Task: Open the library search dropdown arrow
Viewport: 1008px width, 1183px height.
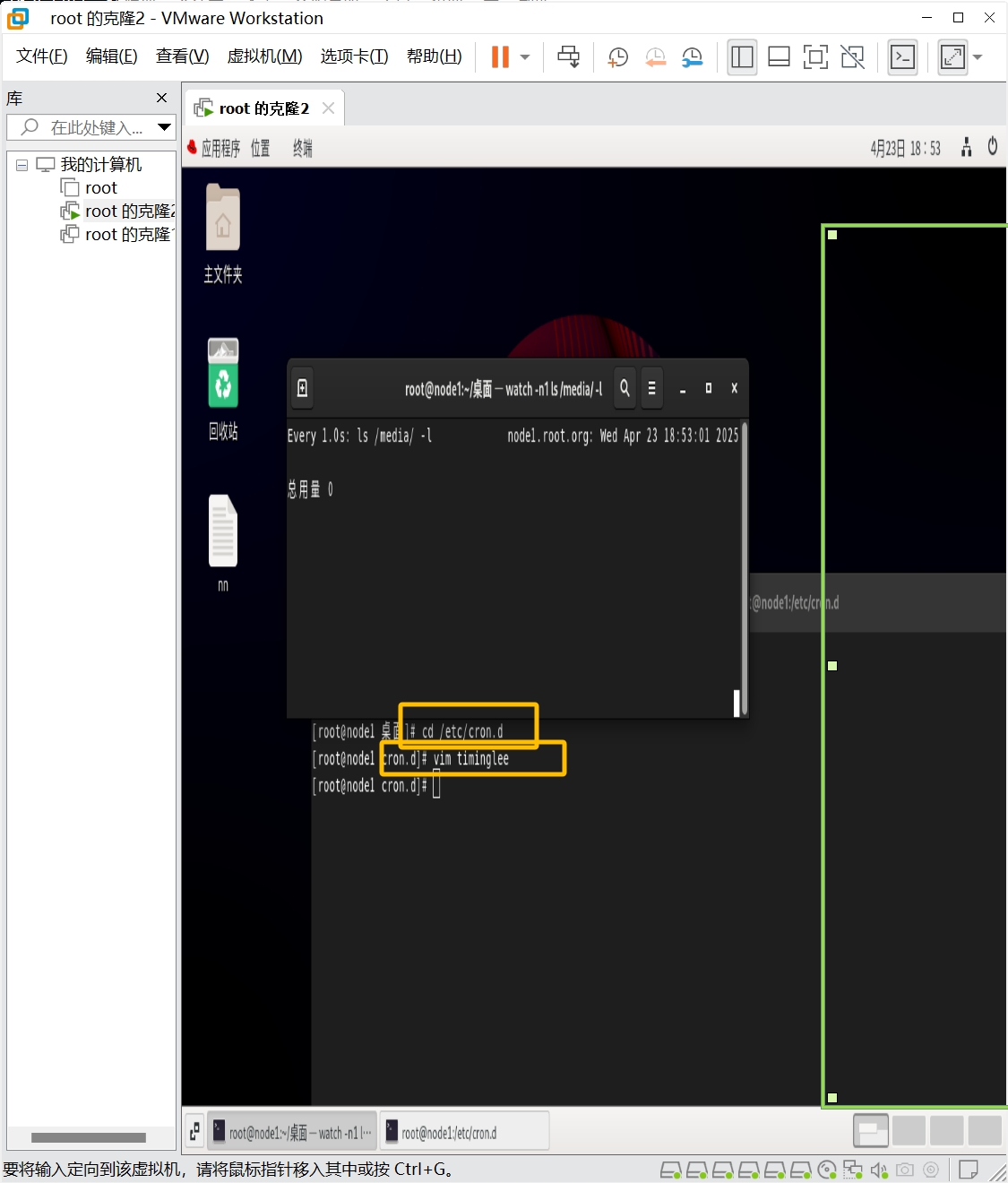Action: click(165, 127)
